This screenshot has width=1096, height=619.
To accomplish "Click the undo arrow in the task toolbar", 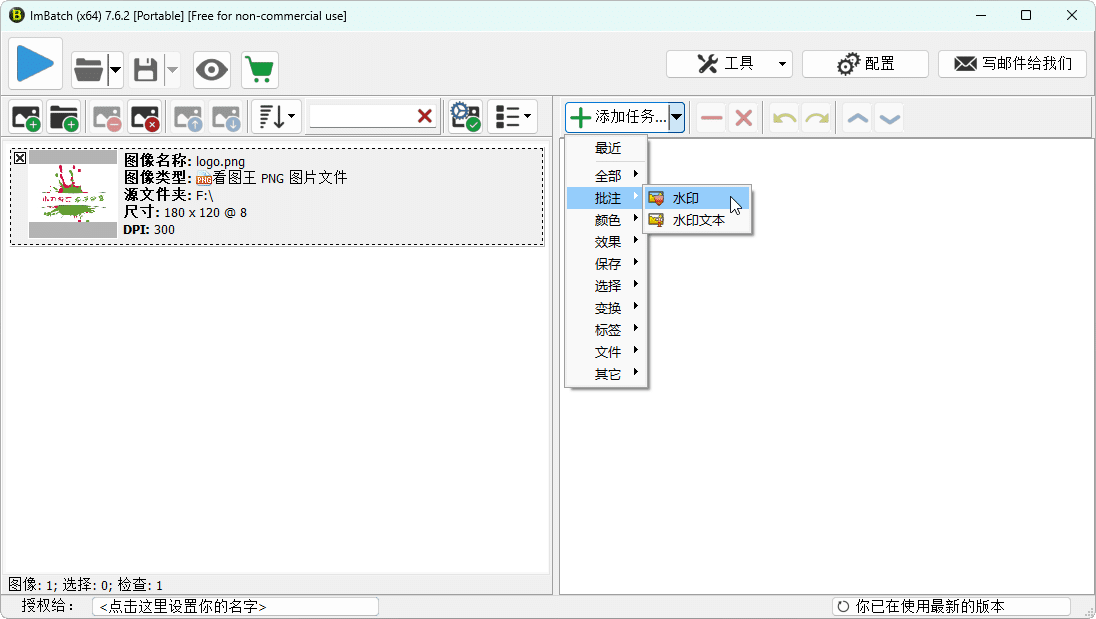I will (x=783, y=117).
